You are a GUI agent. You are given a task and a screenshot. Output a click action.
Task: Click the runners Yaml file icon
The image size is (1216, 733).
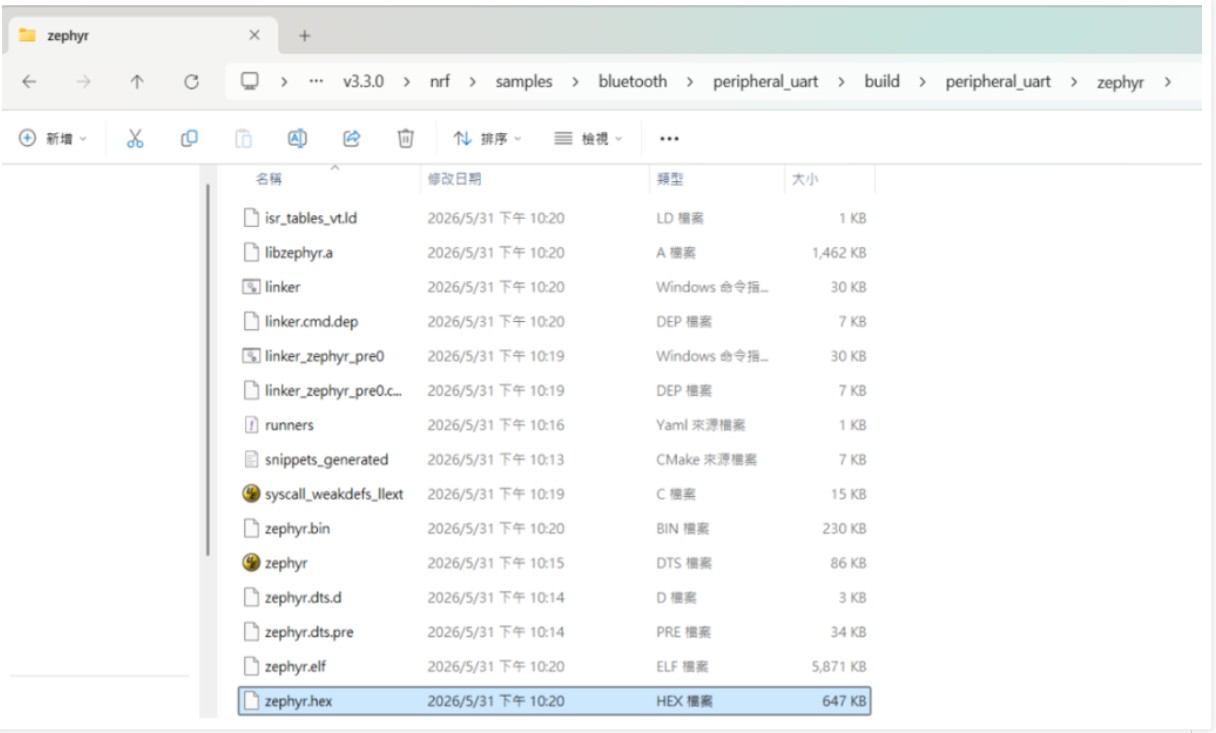click(251, 425)
